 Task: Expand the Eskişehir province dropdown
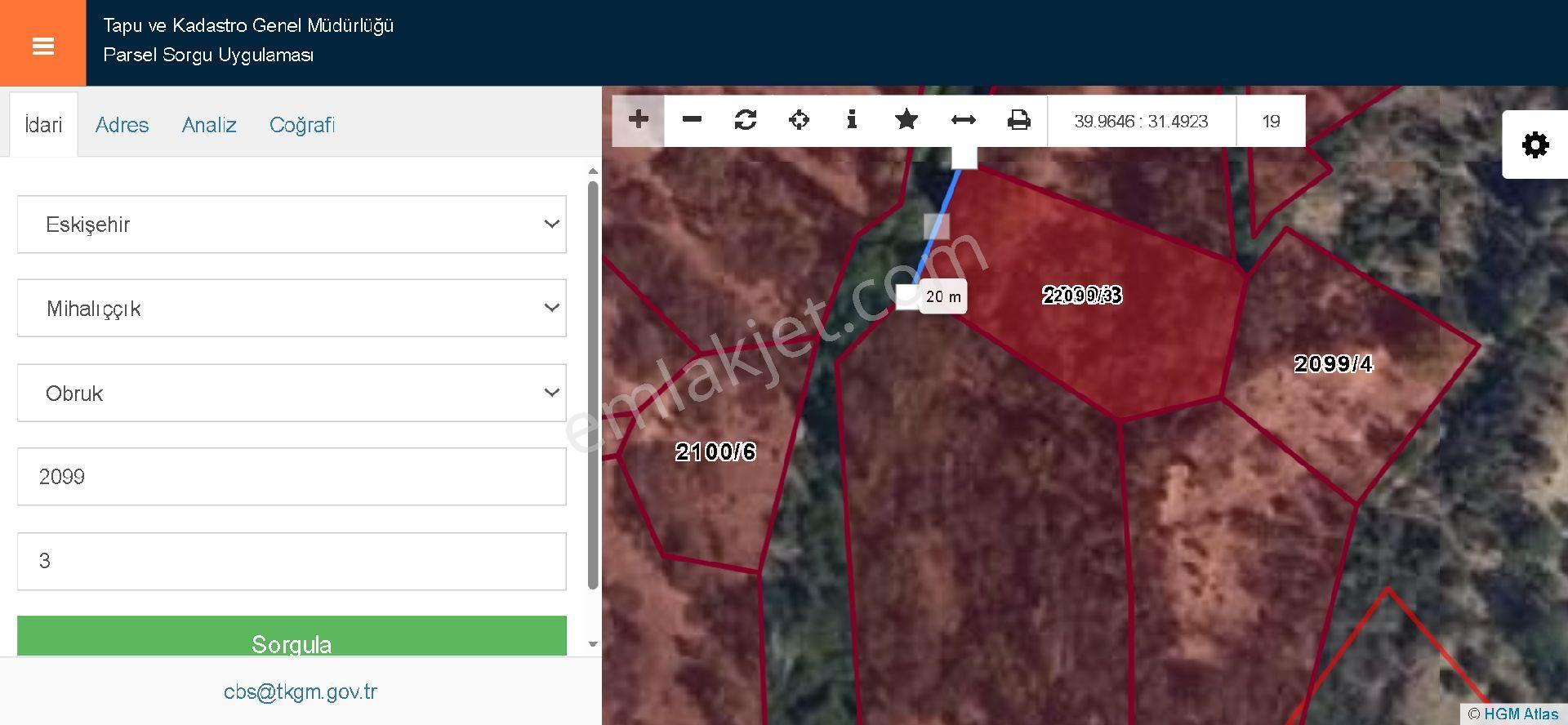(292, 225)
